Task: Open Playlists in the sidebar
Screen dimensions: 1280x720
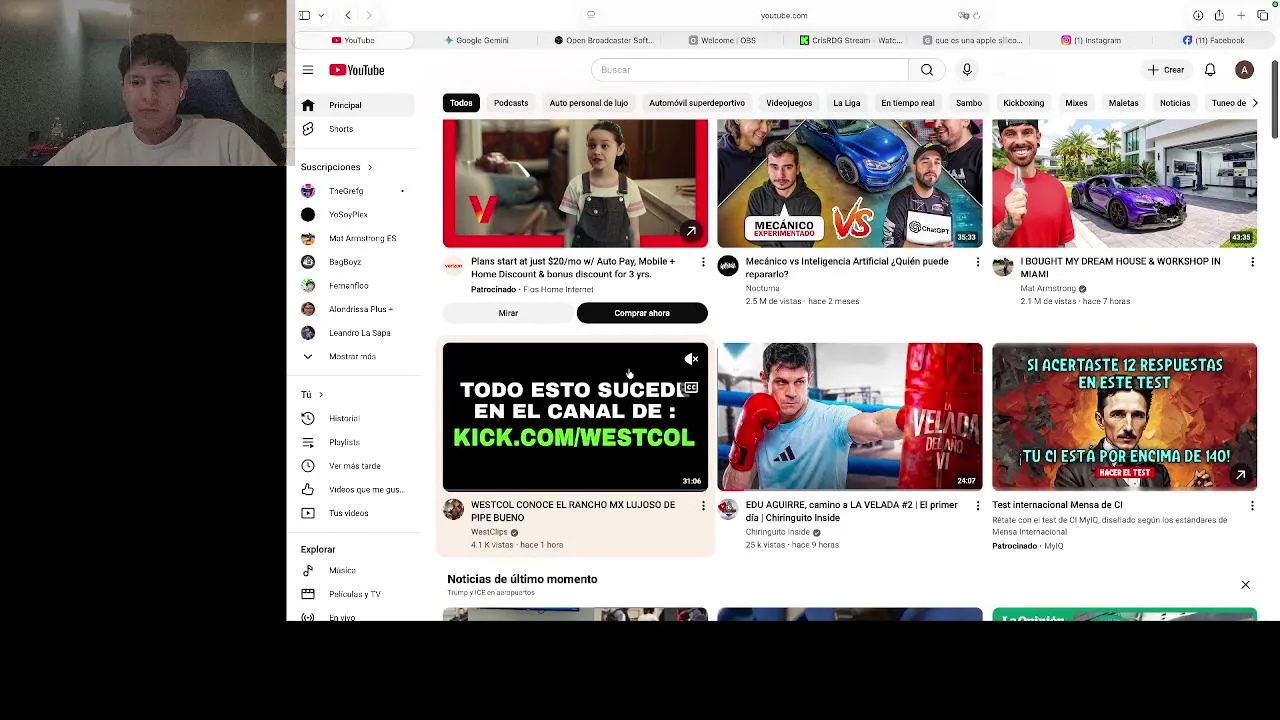Action: (x=356, y=442)
